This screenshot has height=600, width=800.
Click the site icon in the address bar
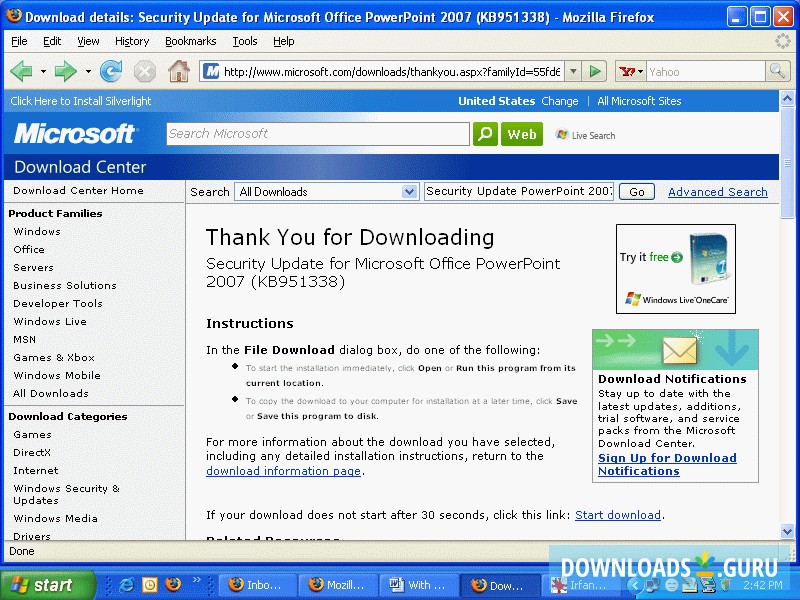point(211,71)
